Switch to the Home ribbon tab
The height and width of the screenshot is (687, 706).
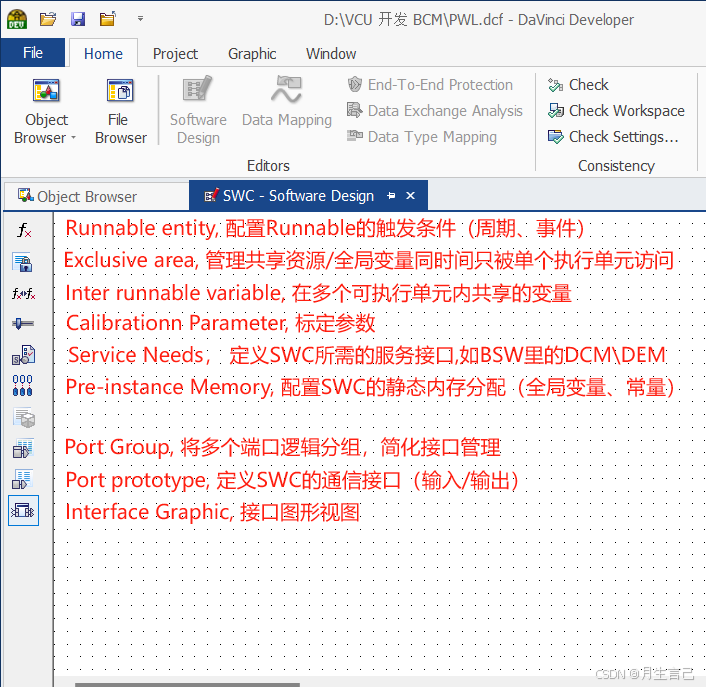(103, 54)
